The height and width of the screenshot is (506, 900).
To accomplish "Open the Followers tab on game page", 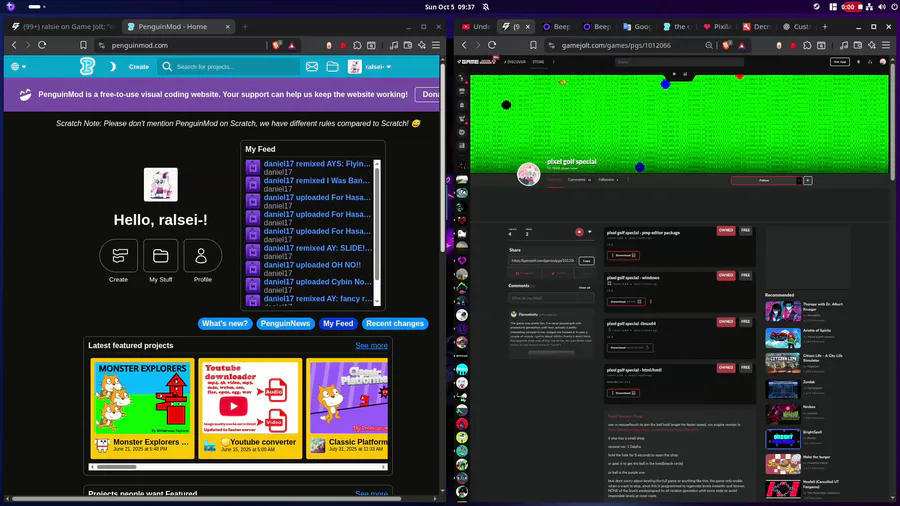I will tap(608, 180).
